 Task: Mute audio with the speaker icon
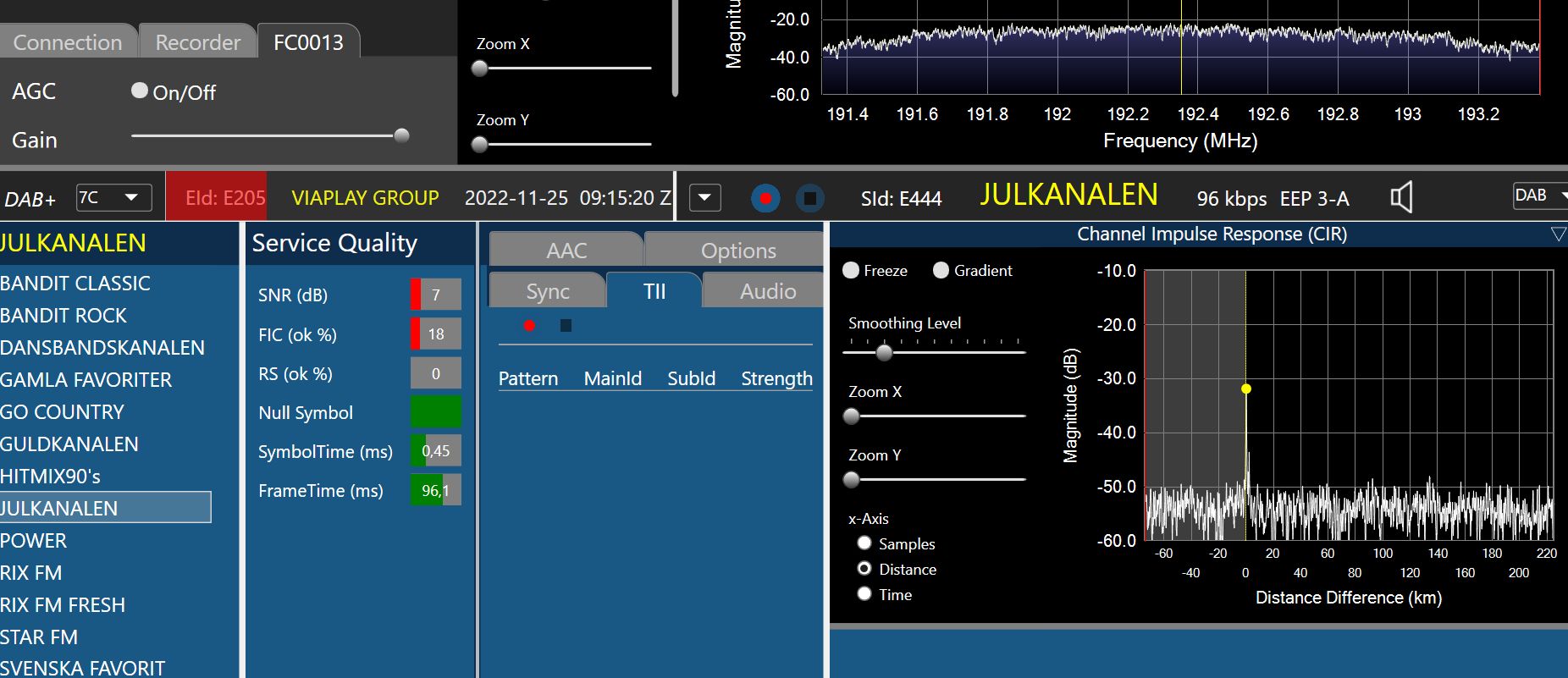coord(1401,198)
